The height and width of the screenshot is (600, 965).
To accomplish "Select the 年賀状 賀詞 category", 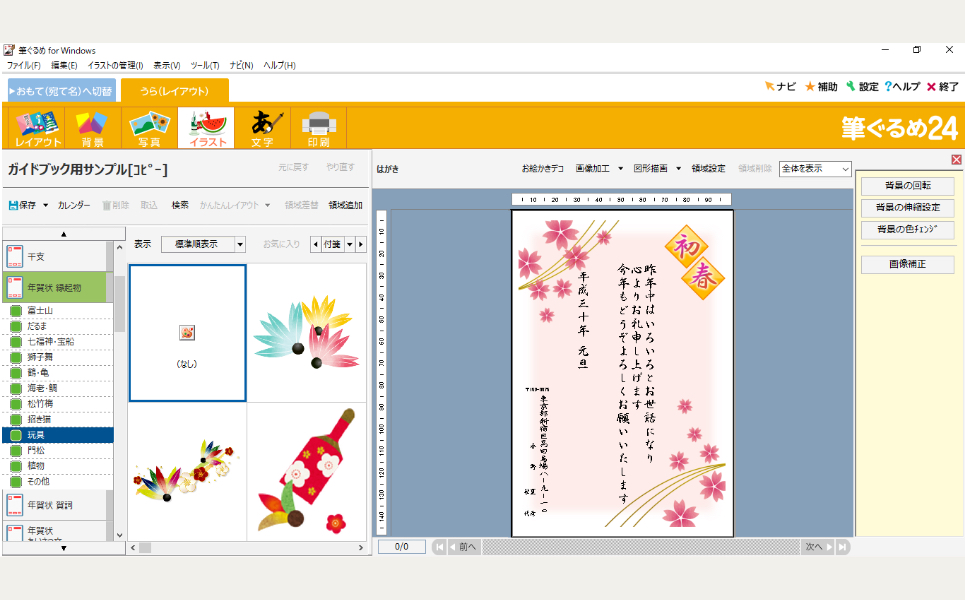I will 55,505.
